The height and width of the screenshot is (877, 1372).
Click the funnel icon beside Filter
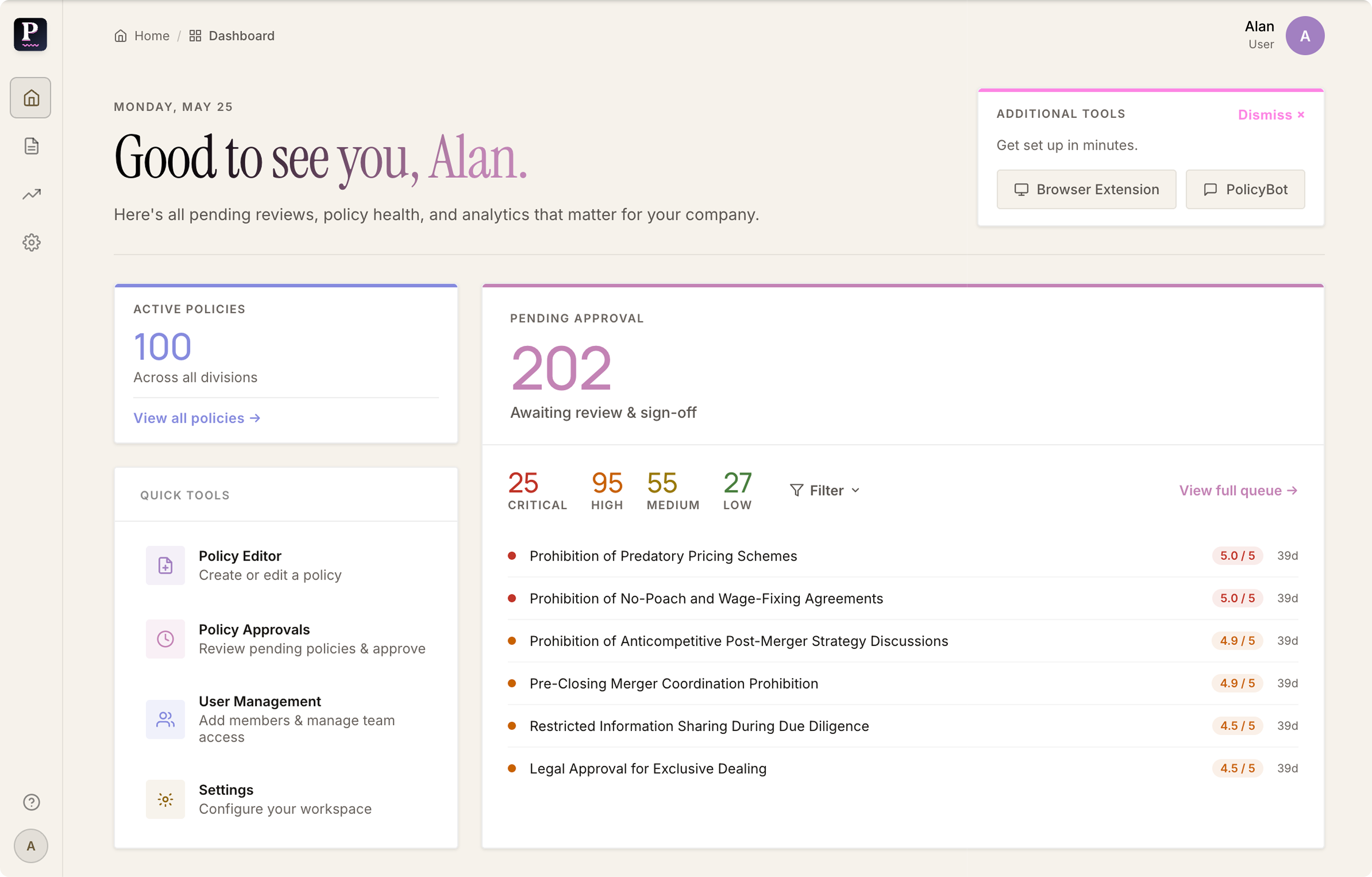[x=796, y=491]
